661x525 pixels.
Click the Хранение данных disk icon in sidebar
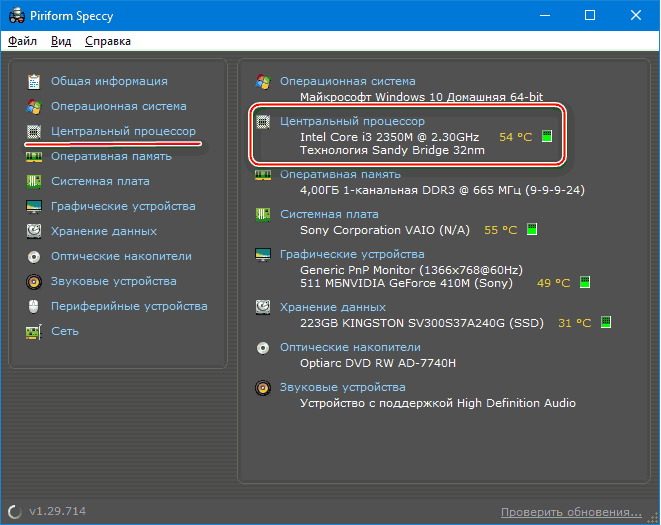34,231
